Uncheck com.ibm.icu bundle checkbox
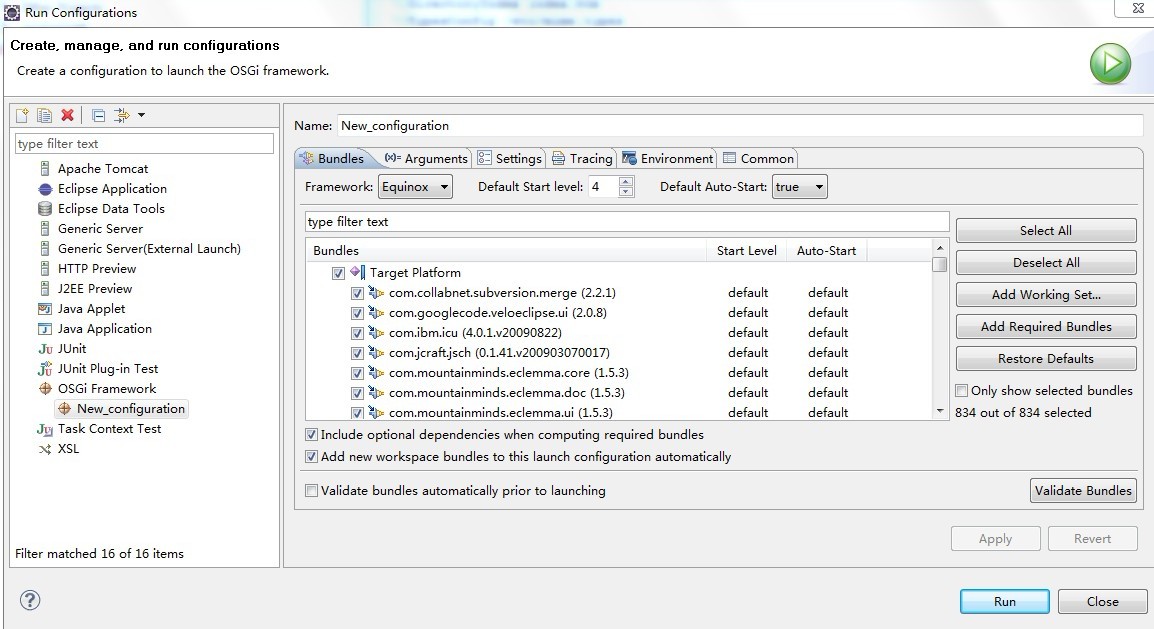Image resolution: width=1154 pixels, height=629 pixels. [357, 333]
